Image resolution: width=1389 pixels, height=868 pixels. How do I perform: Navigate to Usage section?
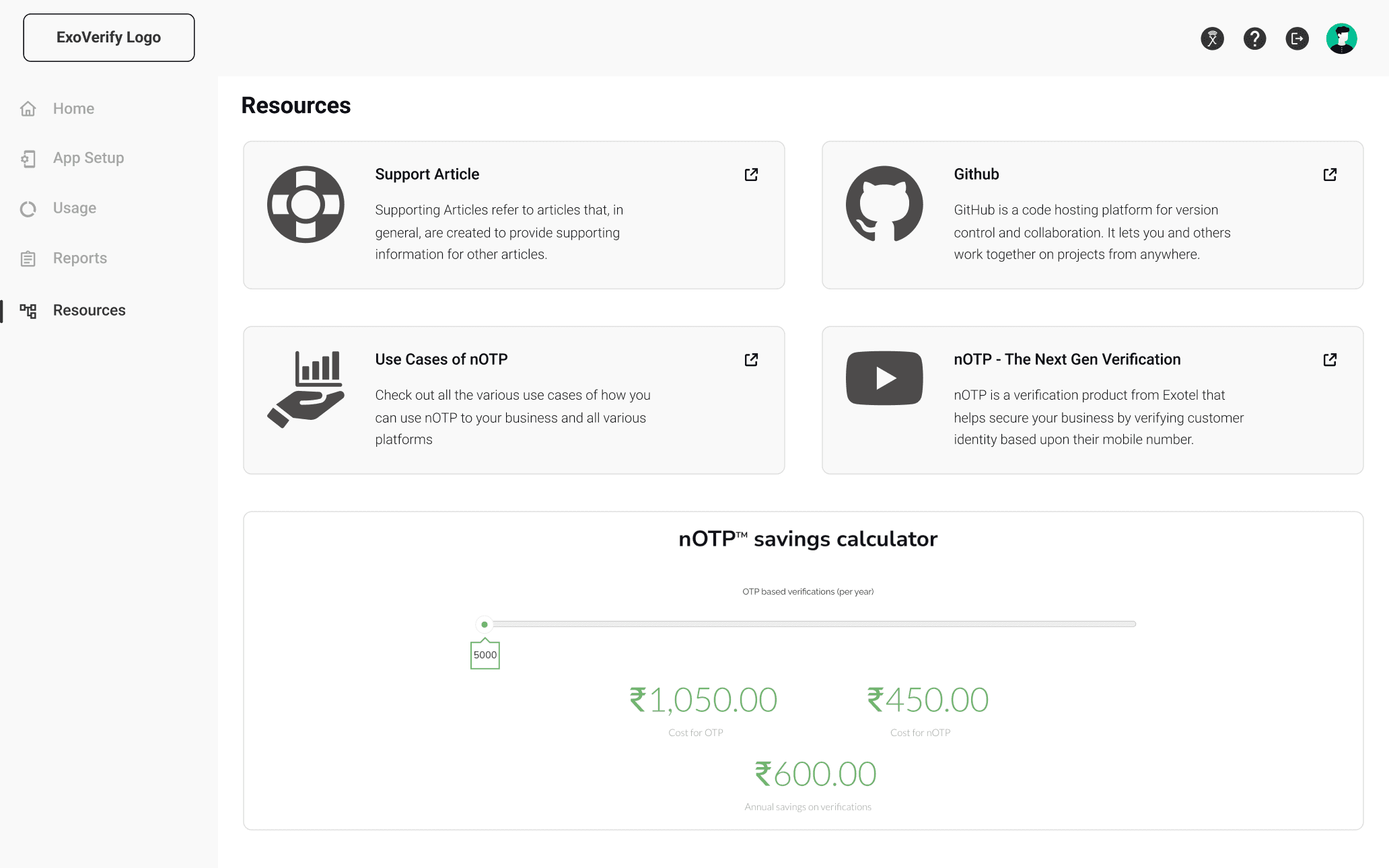coord(75,209)
